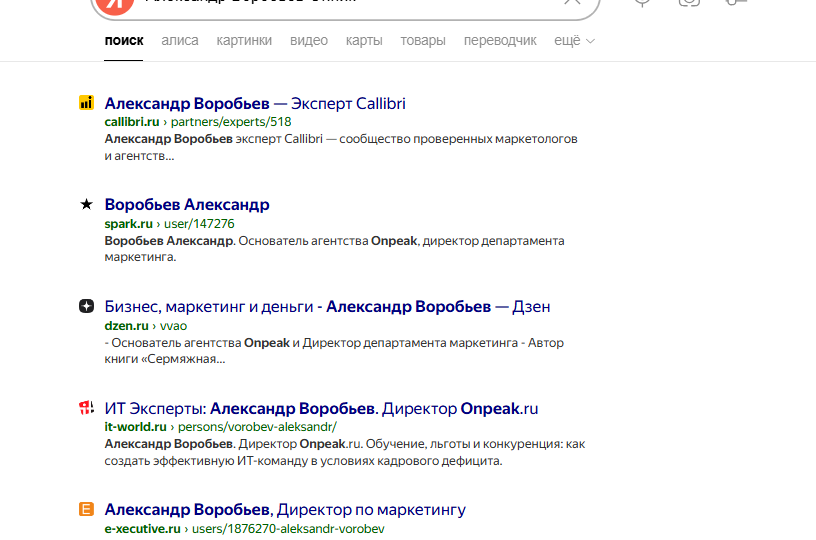The height and width of the screenshot is (540, 816).
Task: Open the переводчик tab
Action: click(500, 41)
